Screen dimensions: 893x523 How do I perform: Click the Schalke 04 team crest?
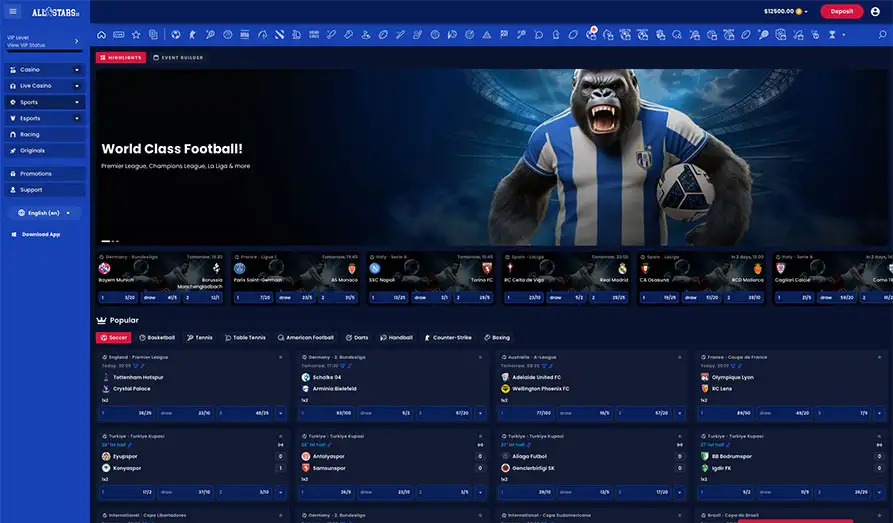[306, 377]
